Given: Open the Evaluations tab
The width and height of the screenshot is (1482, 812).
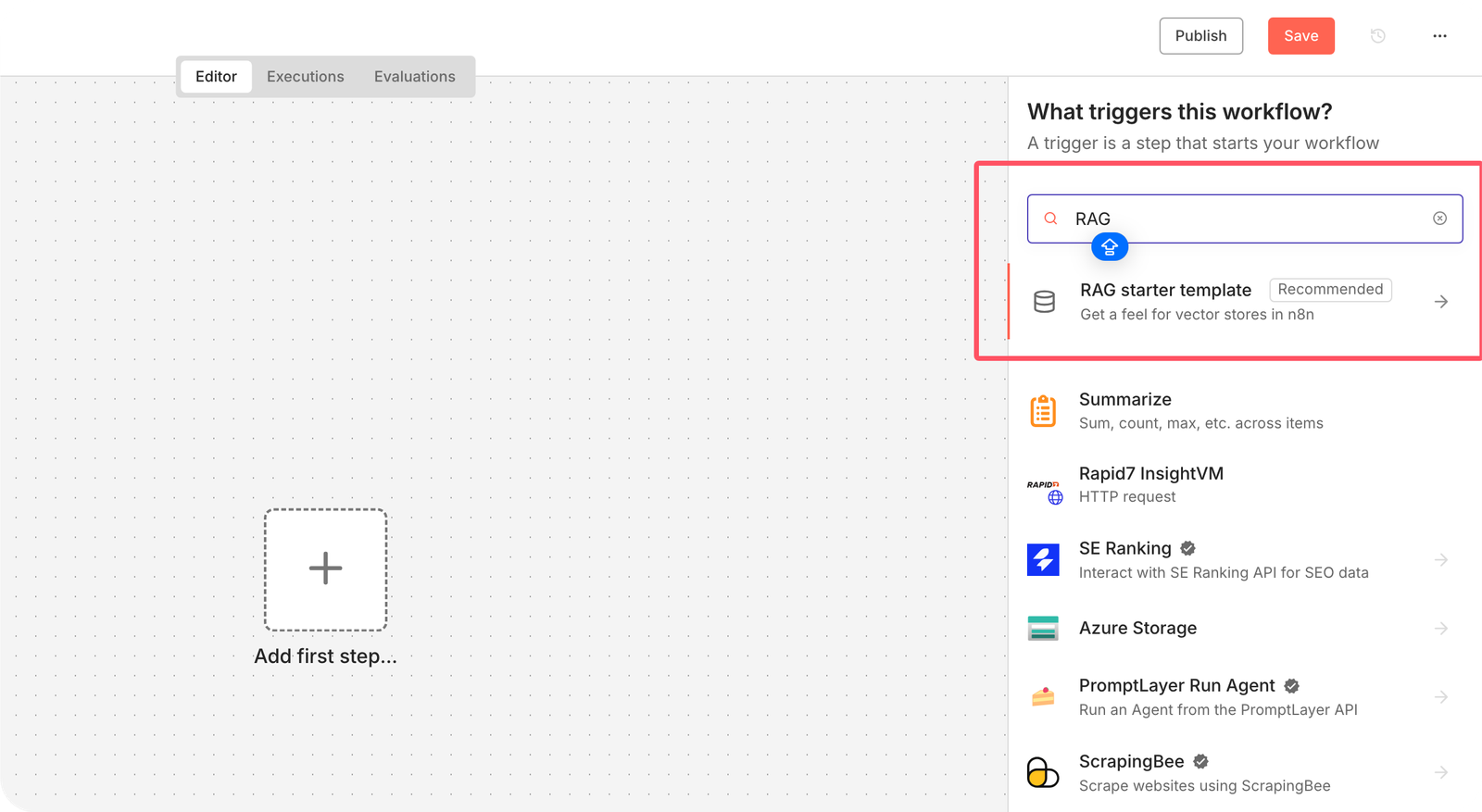Looking at the screenshot, I should [414, 77].
